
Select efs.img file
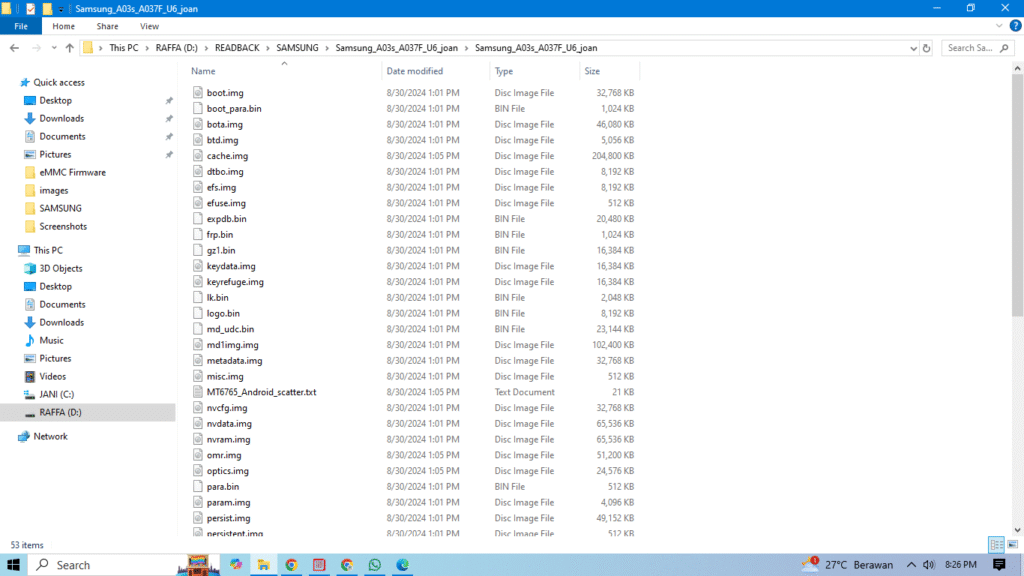point(221,187)
